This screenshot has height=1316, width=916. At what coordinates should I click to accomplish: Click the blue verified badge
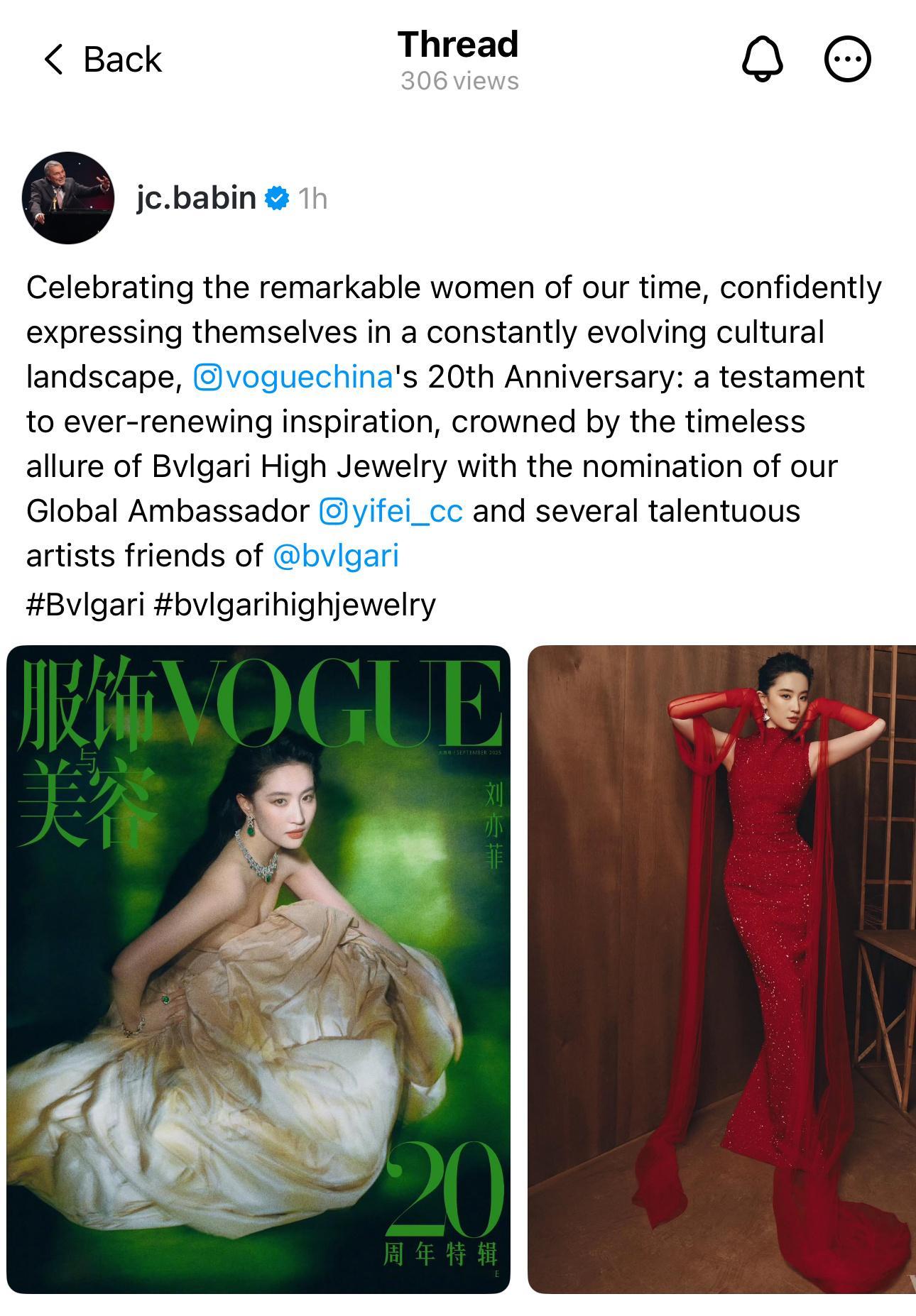277,198
